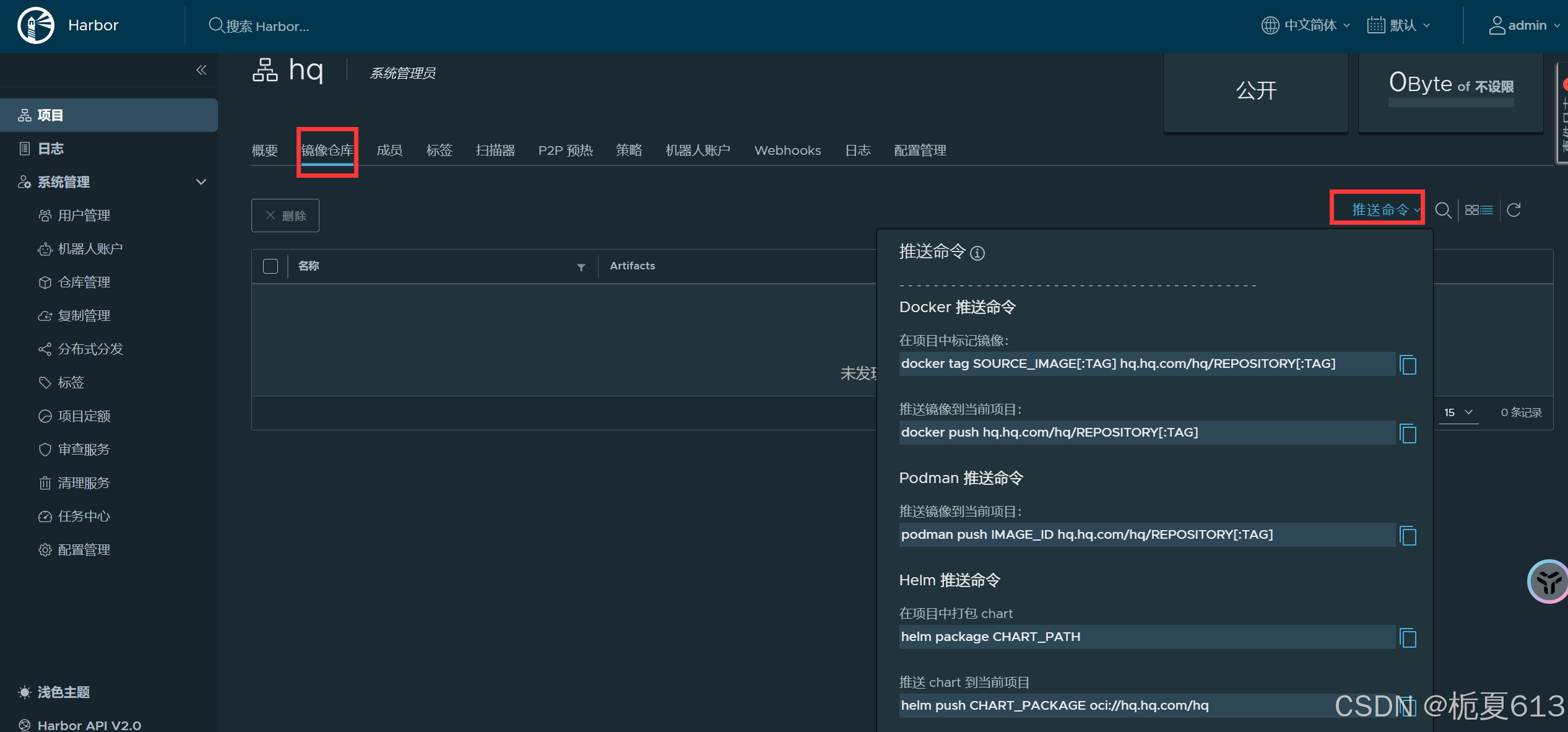Copy the docker tag command
1568x732 pixels.
pyautogui.click(x=1408, y=364)
